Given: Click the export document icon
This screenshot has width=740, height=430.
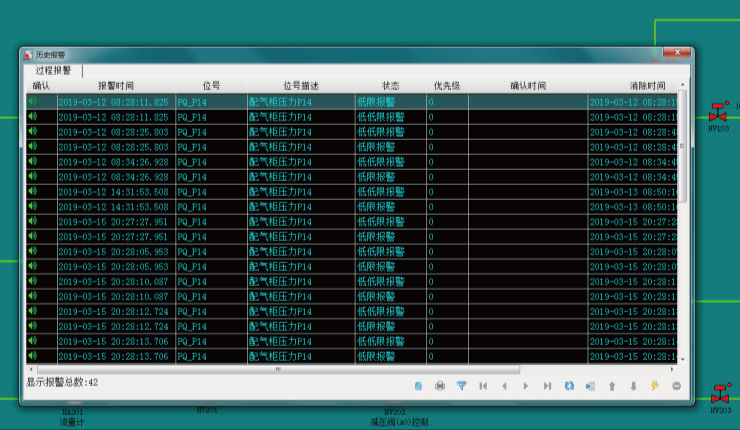Looking at the screenshot, I should click(x=417, y=386).
